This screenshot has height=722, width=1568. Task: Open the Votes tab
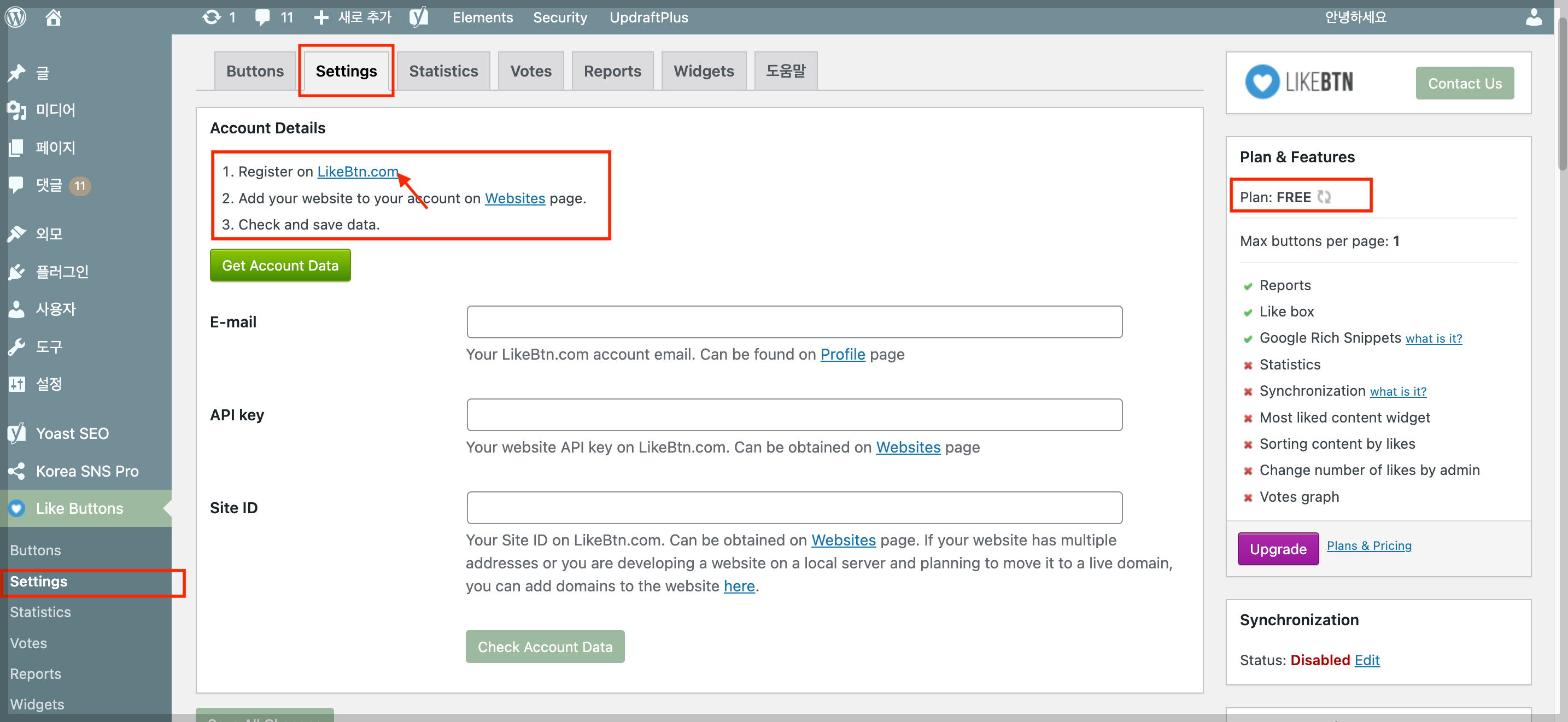(530, 71)
